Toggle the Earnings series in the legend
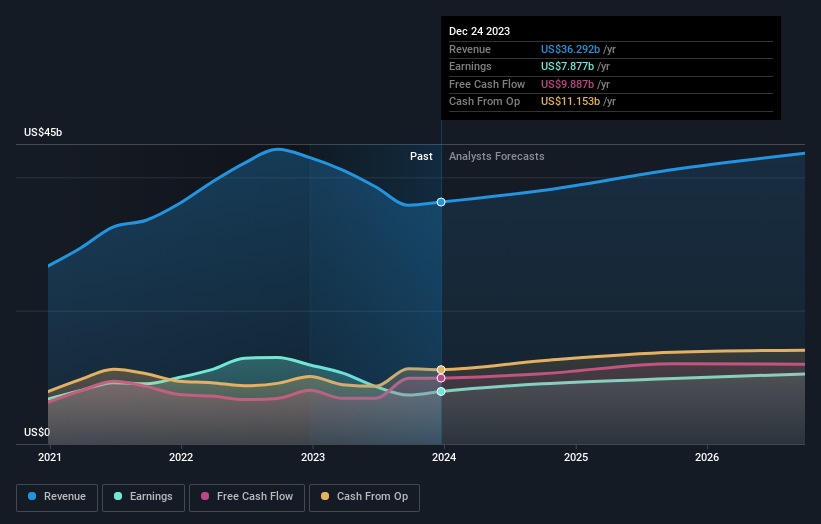Image resolution: width=821 pixels, height=524 pixels. (x=143, y=497)
